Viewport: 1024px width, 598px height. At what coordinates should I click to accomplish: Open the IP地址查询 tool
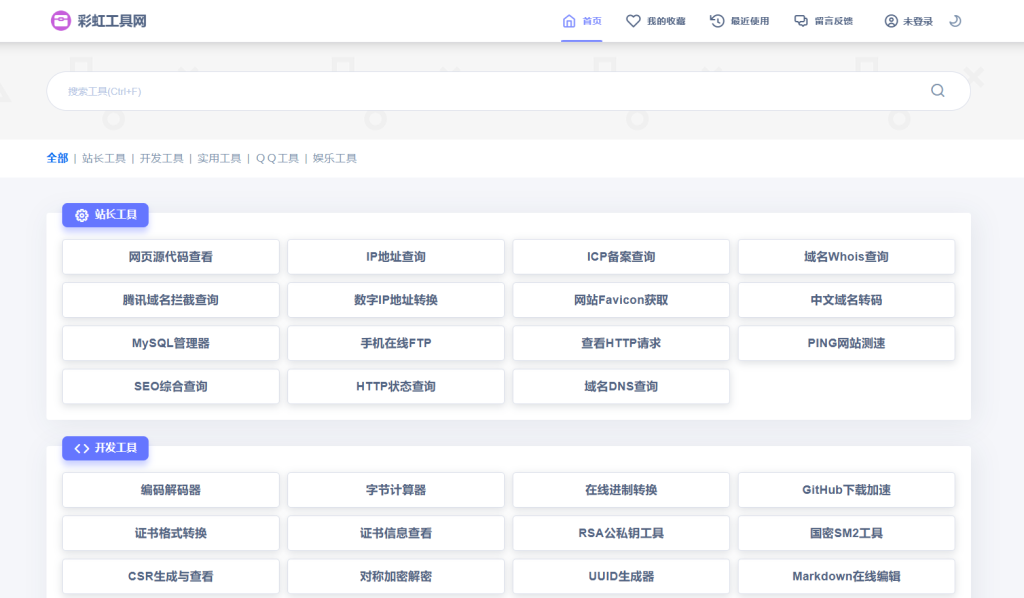tap(396, 257)
